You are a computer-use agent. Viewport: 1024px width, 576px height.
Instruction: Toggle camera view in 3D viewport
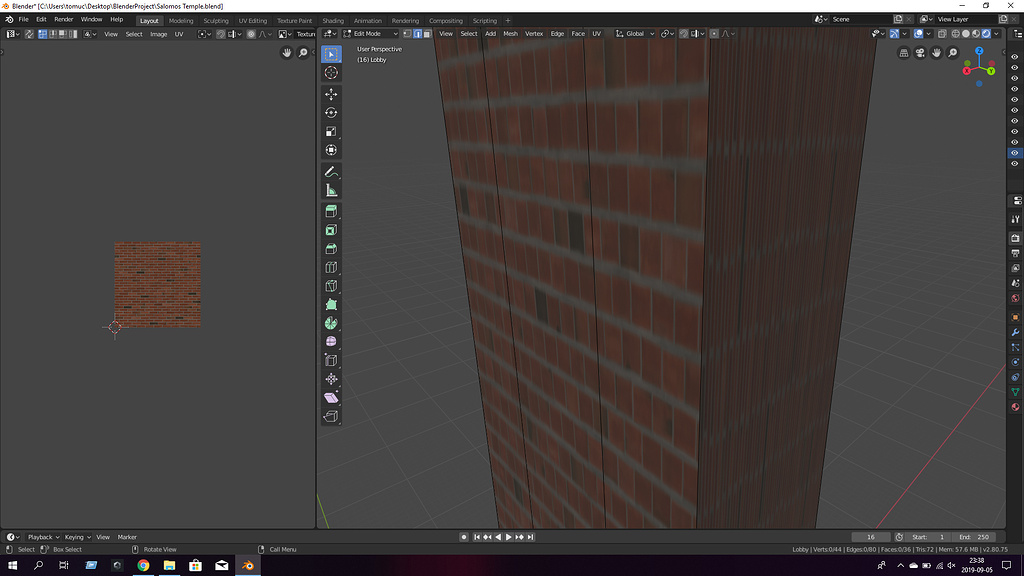click(x=920, y=53)
